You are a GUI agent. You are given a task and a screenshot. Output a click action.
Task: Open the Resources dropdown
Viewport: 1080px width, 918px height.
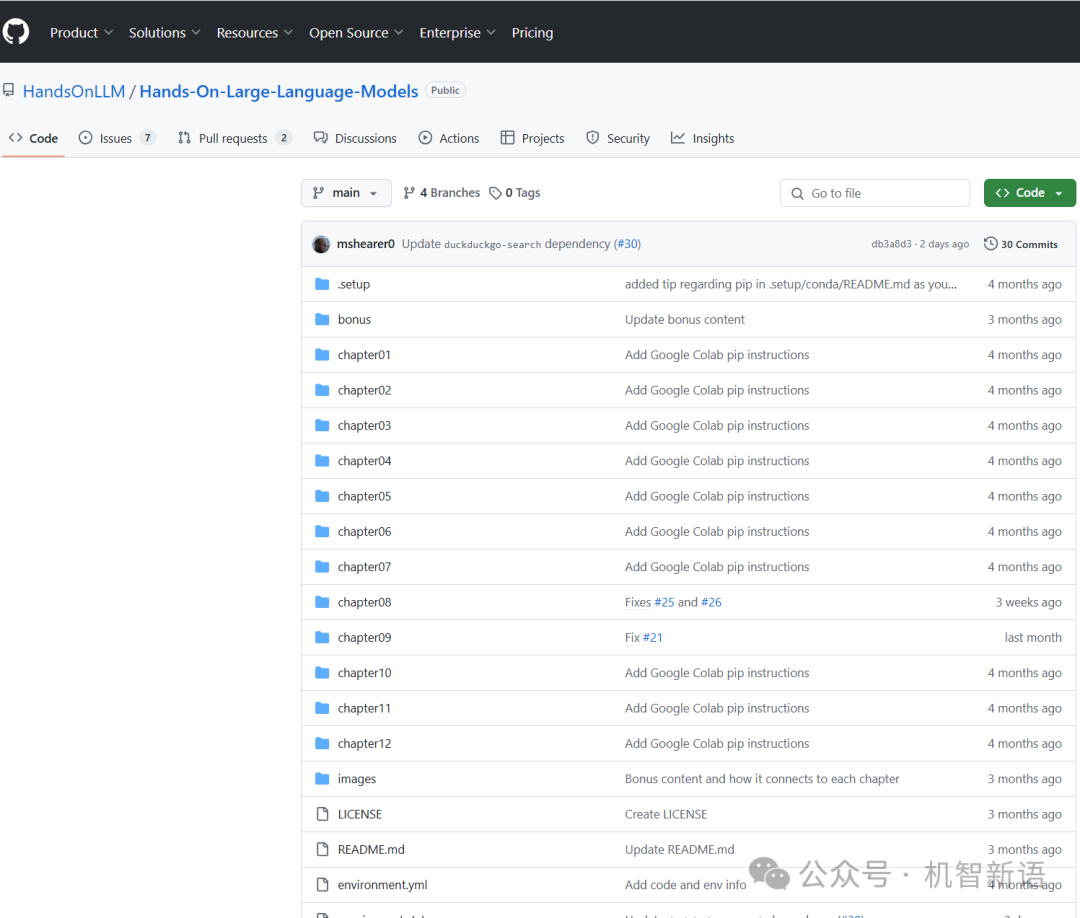pyautogui.click(x=255, y=32)
